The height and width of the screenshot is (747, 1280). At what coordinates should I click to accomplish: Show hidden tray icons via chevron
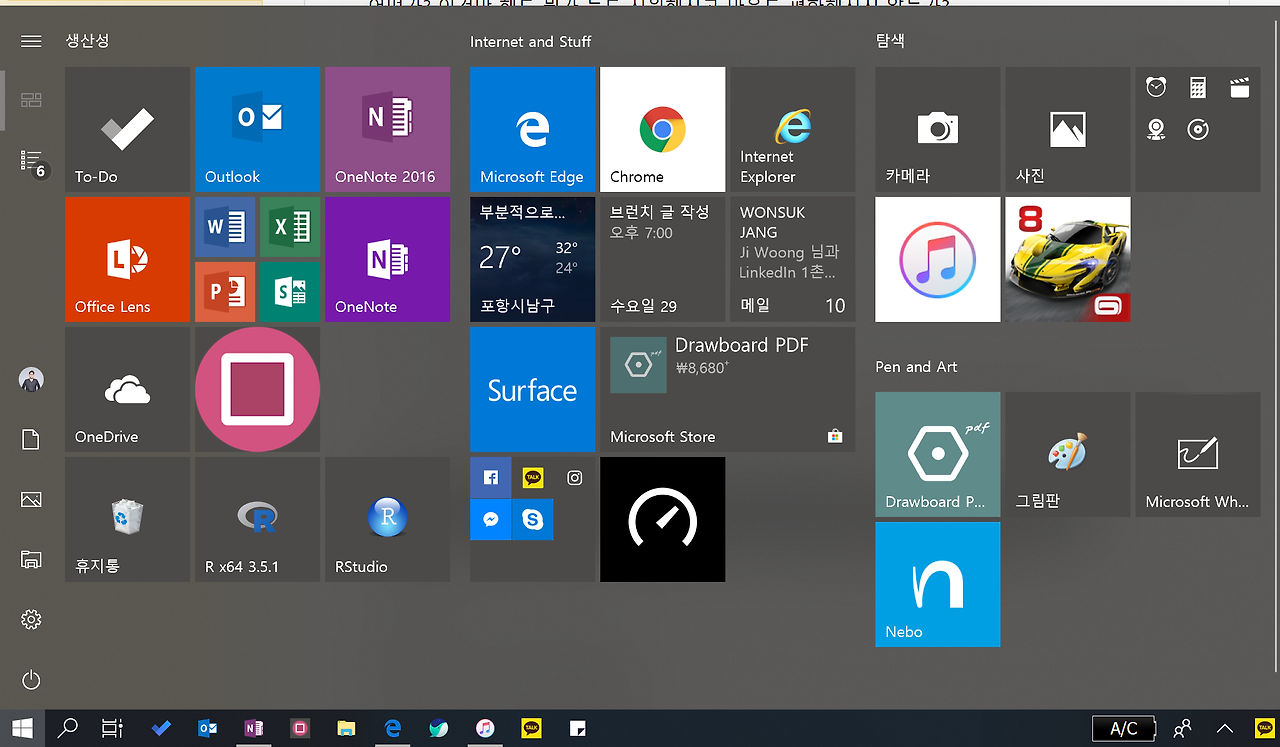click(1224, 728)
